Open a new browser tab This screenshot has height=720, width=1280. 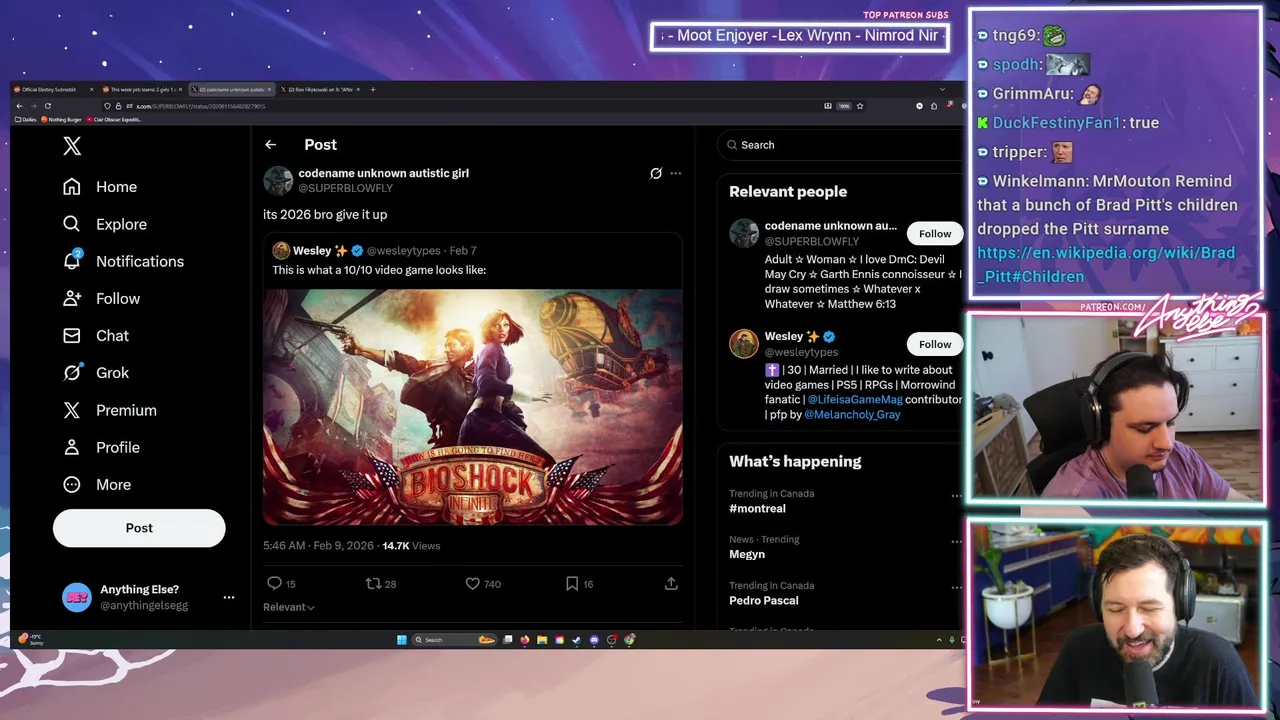pyautogui.click(x=373, y=89)
